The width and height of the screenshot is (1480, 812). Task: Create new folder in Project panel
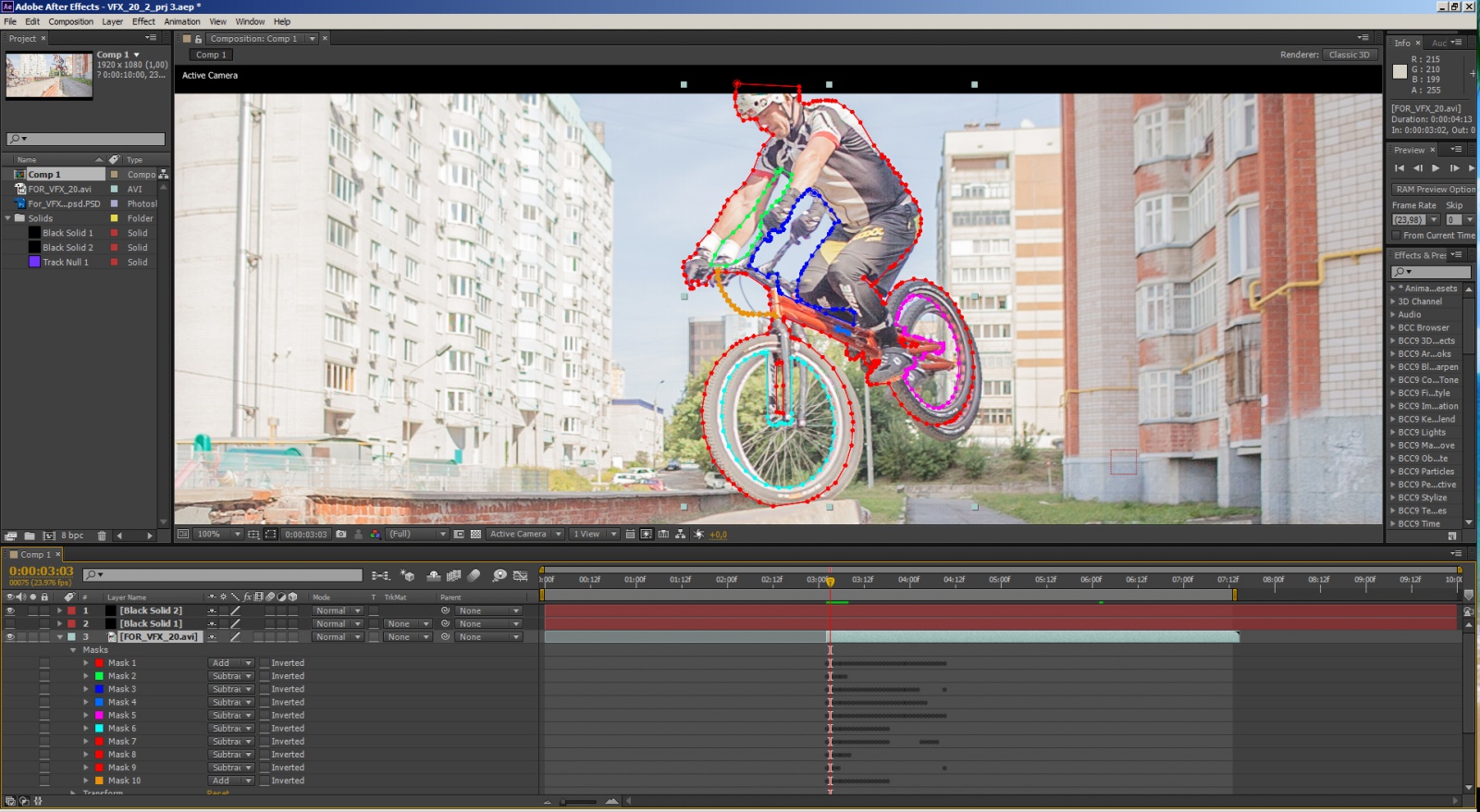coord(30,535)
